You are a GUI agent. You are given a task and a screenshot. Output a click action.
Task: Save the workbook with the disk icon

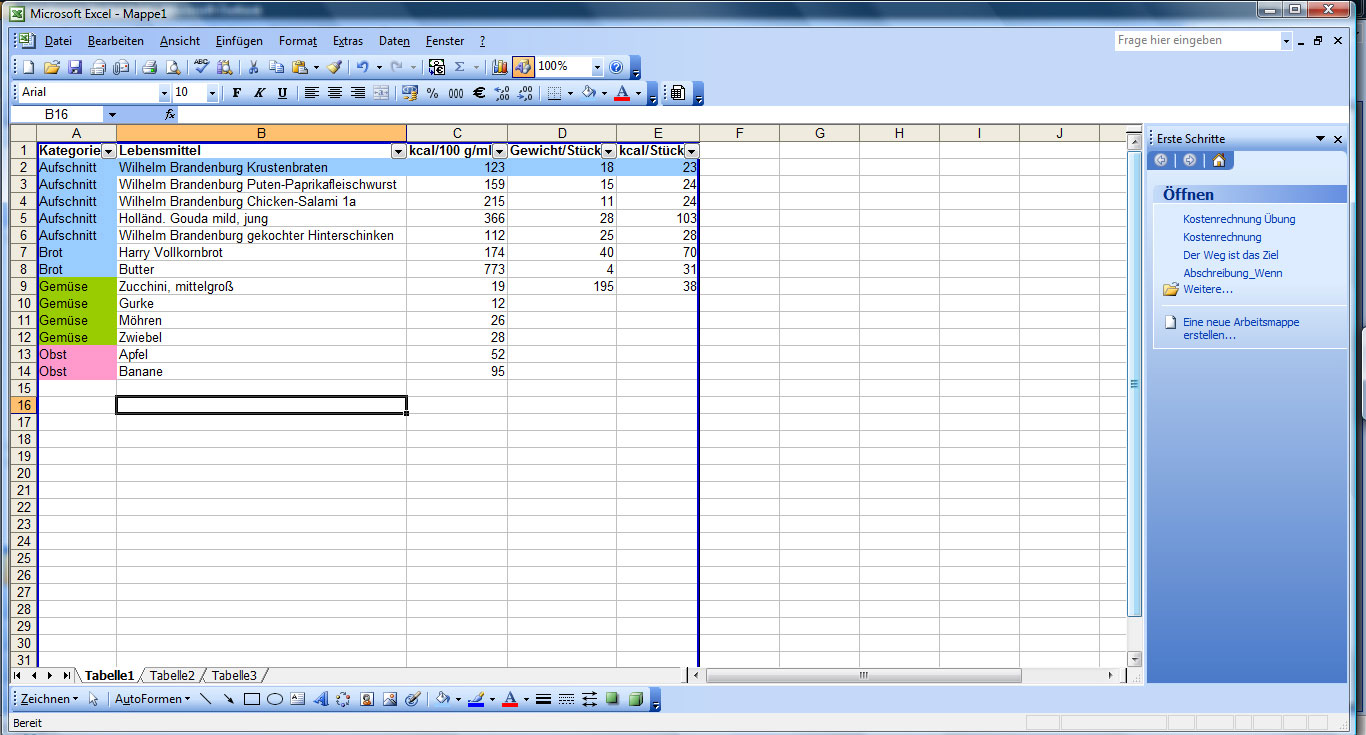[x=74, y=67]
